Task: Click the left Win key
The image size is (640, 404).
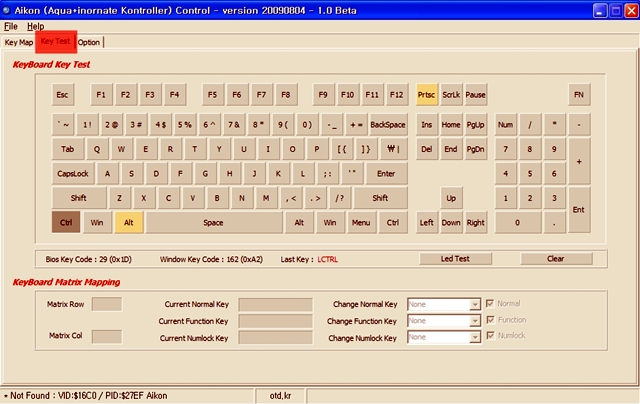Action: [x=98, y=222]
